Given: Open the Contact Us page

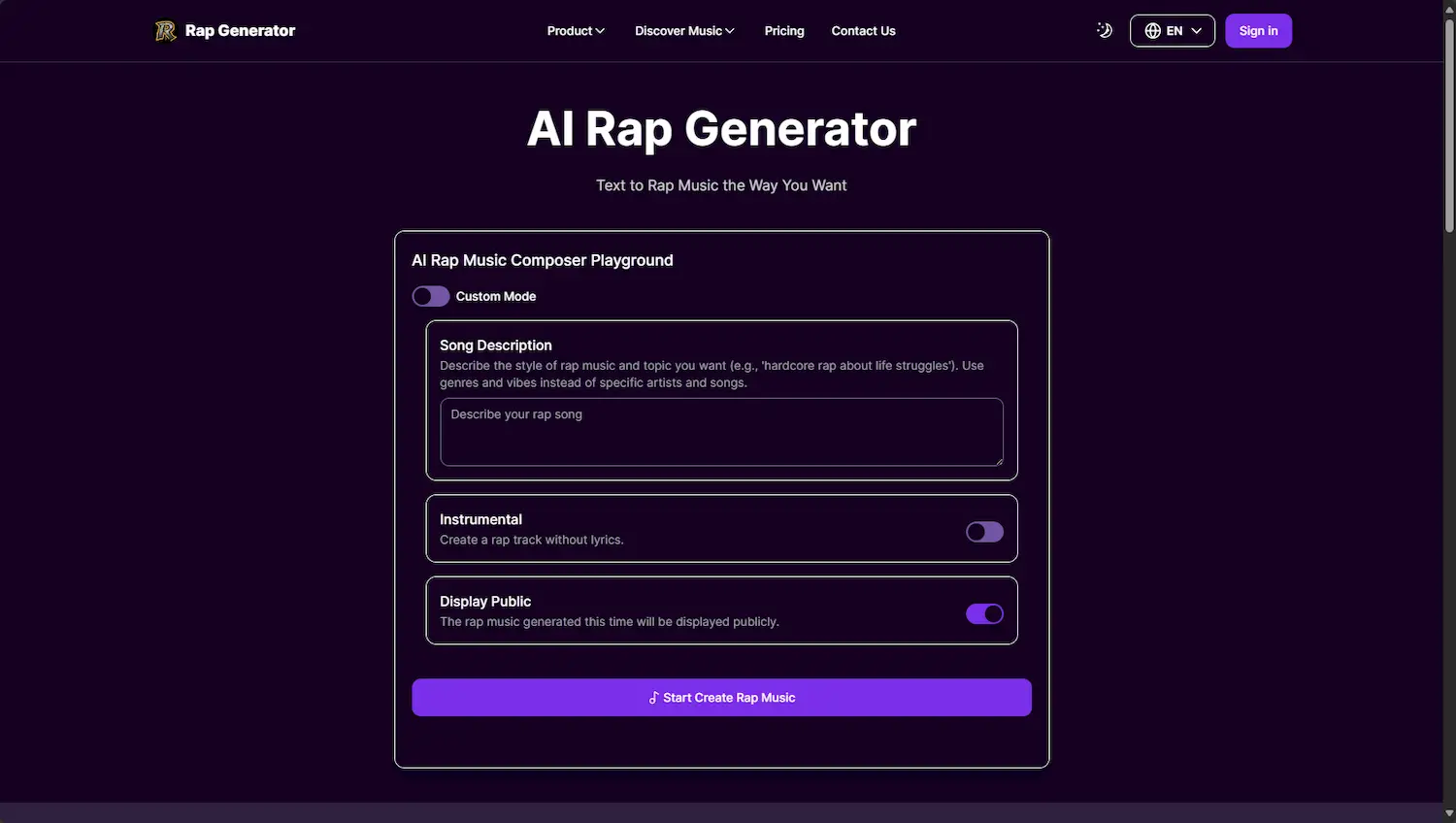Looking at the screenshot, I should click(862, 30).
